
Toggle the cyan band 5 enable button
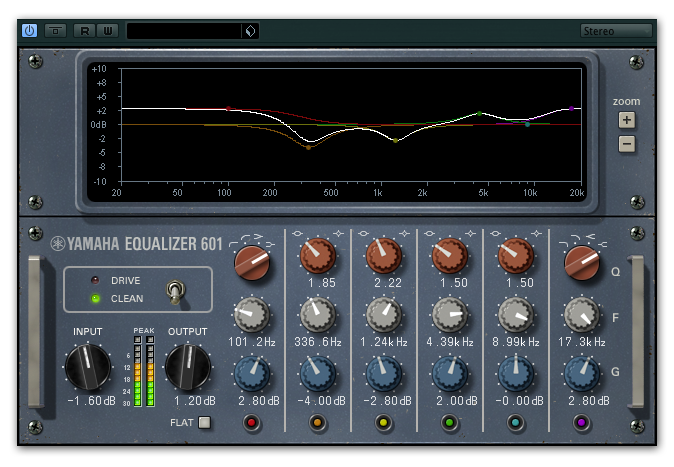tap(515, 423)
